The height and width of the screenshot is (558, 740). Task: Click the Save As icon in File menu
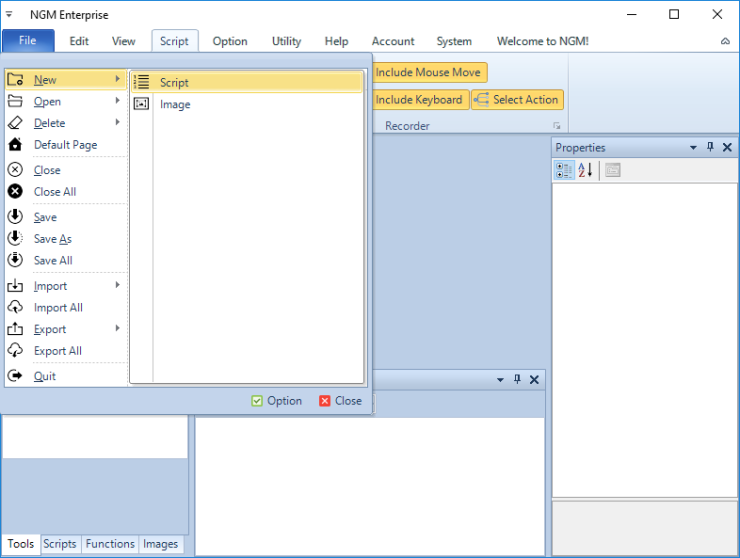coord(15,239)
